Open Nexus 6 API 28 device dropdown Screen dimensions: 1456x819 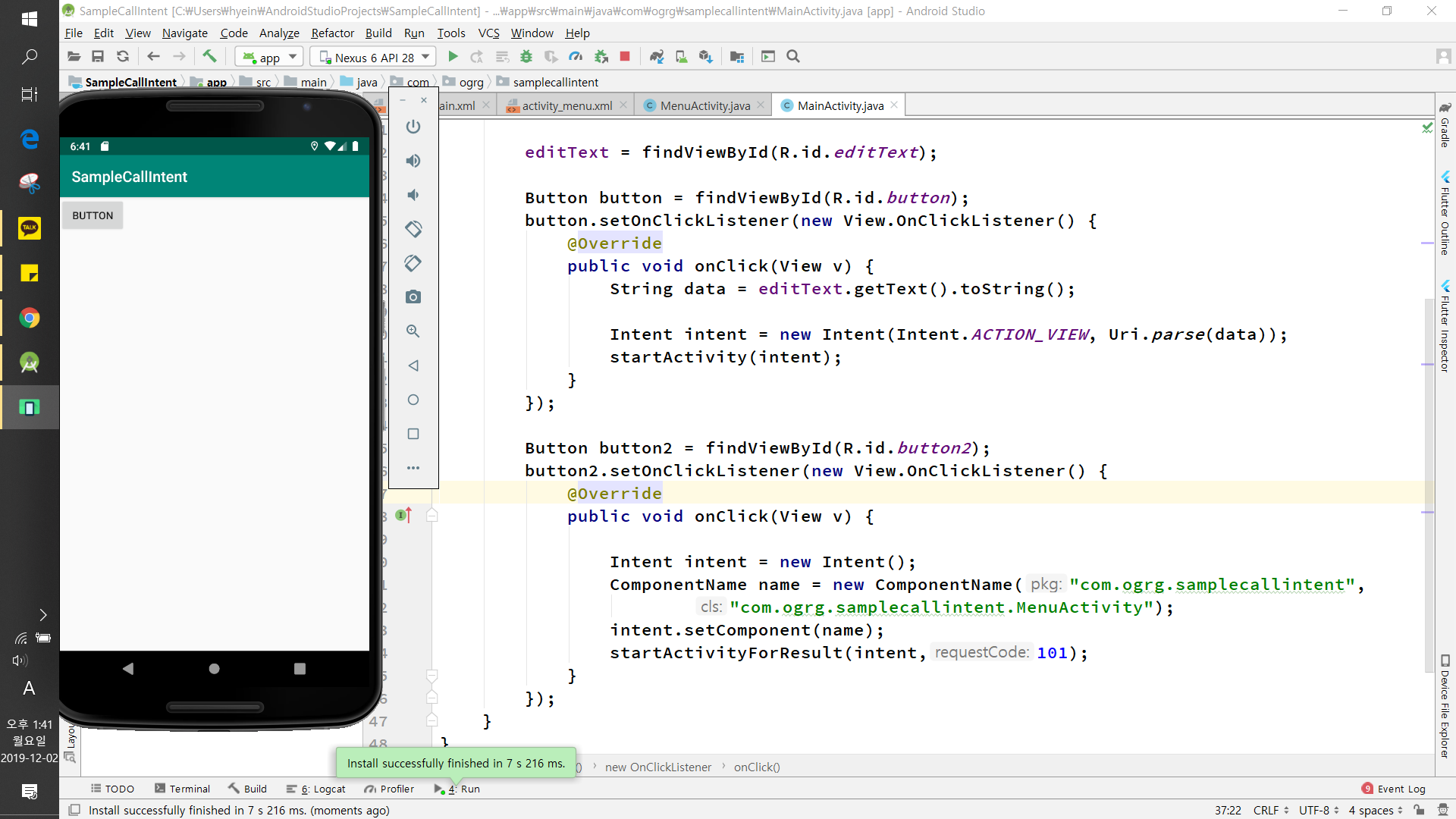pyautogui.click(x=375, y=57)
